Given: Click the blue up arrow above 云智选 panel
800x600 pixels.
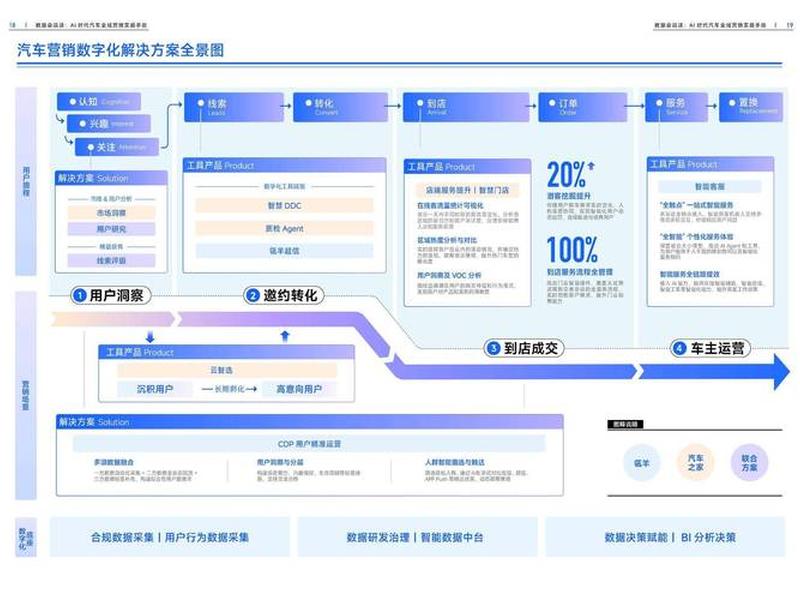Looking at the screenshot, I should pos(285,335).
